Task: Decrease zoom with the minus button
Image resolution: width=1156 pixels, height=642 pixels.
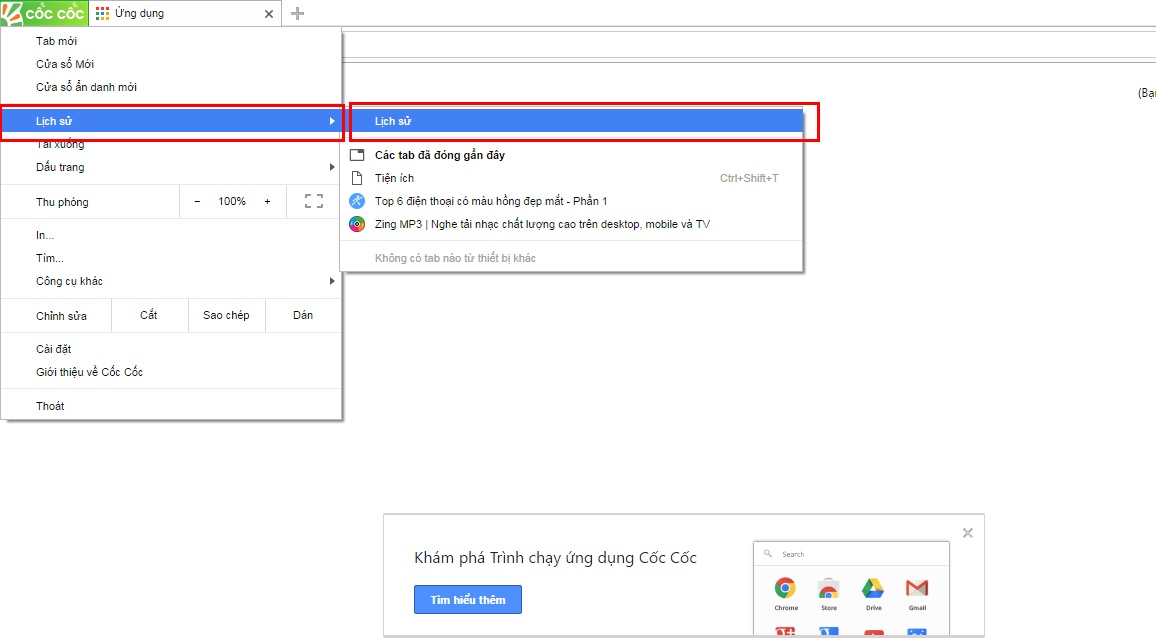Action: (197, 201)
